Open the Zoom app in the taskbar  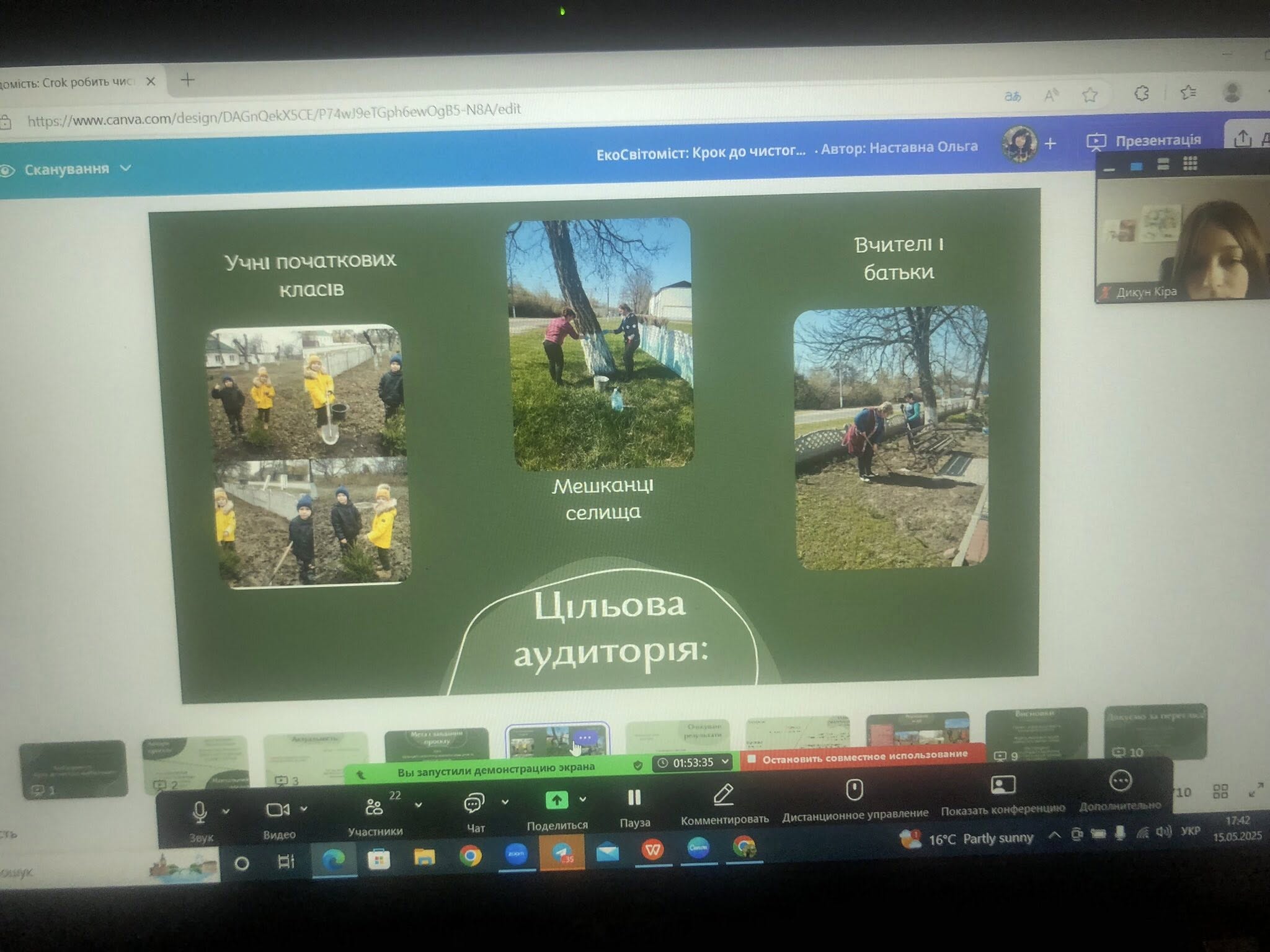(516, 854)
